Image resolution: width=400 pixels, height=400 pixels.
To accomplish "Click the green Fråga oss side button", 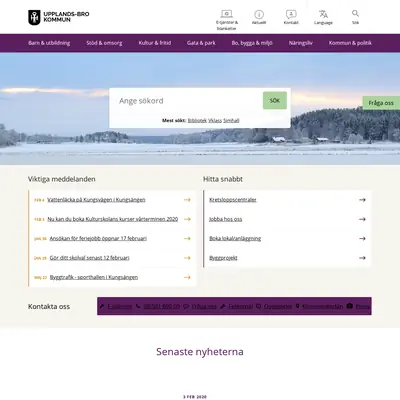I will pos(381,103).
